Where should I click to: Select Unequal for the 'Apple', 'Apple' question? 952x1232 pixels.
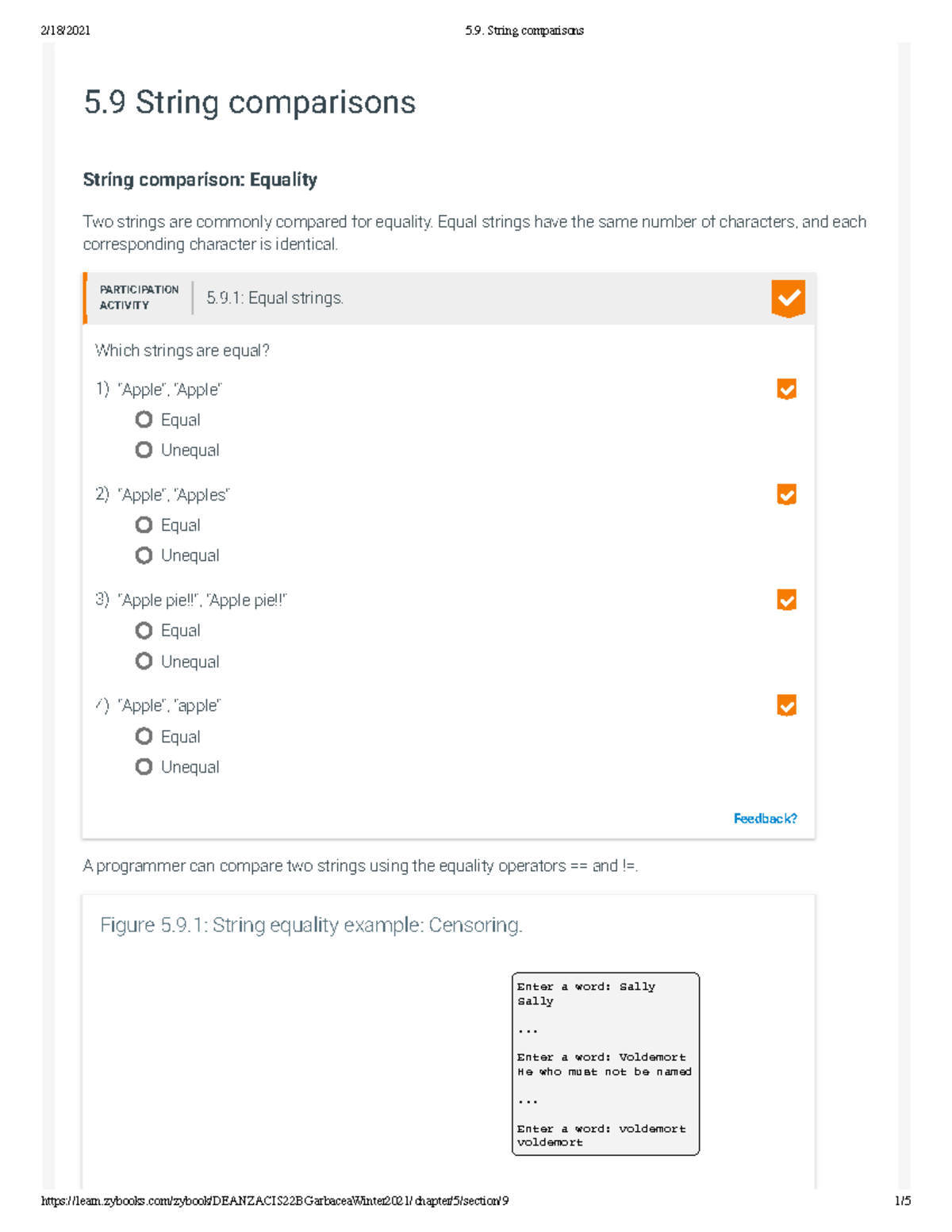point(144,449)
